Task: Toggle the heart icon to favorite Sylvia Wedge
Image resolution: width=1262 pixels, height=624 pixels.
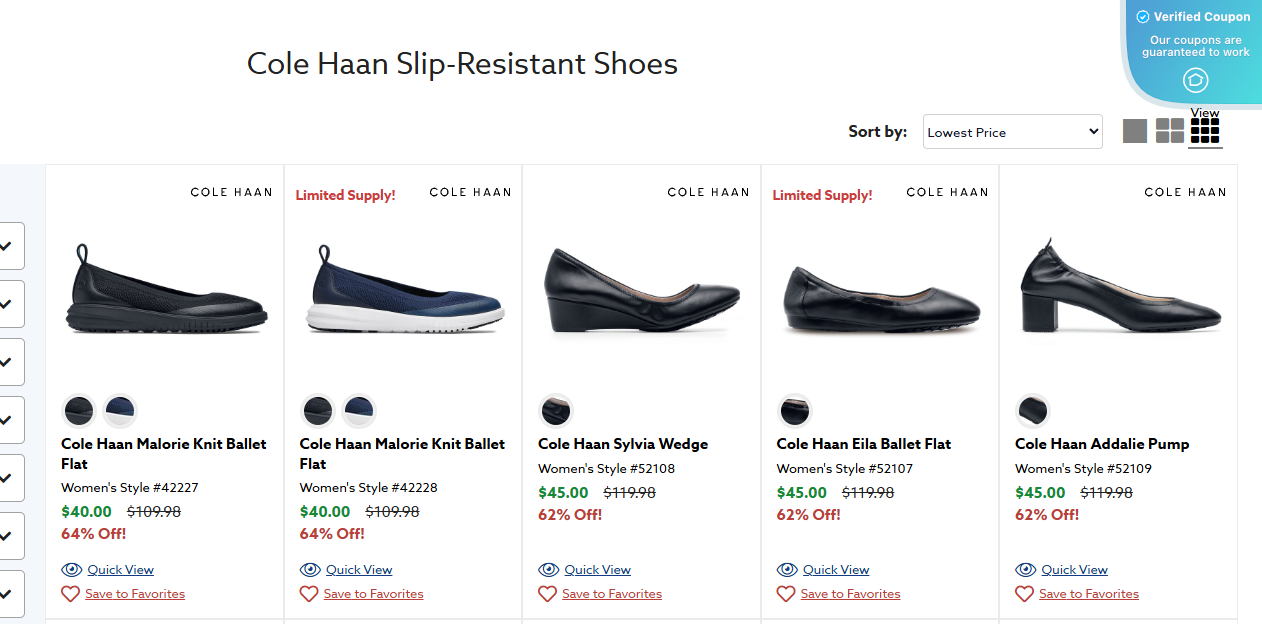Action: (x=547, y=593)
